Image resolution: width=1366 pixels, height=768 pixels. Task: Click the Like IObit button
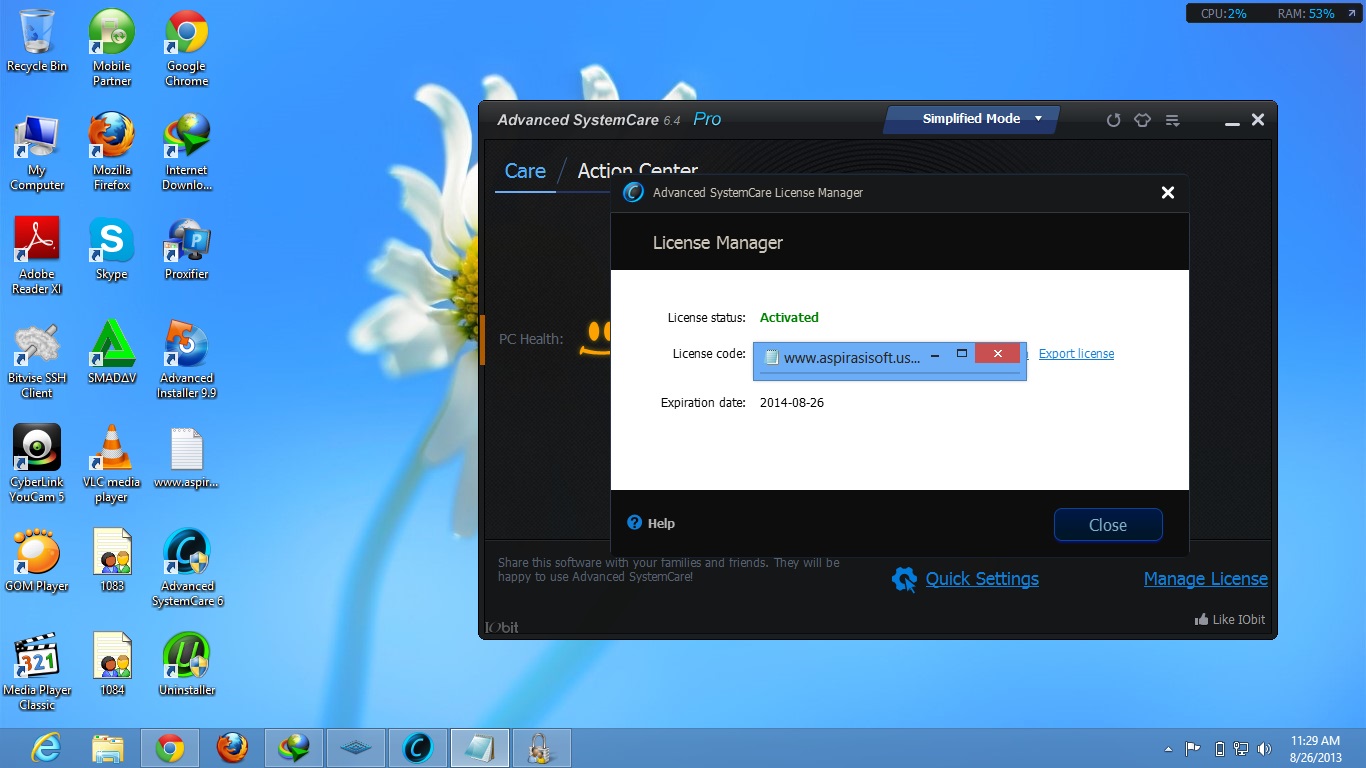pos(1229,620)
